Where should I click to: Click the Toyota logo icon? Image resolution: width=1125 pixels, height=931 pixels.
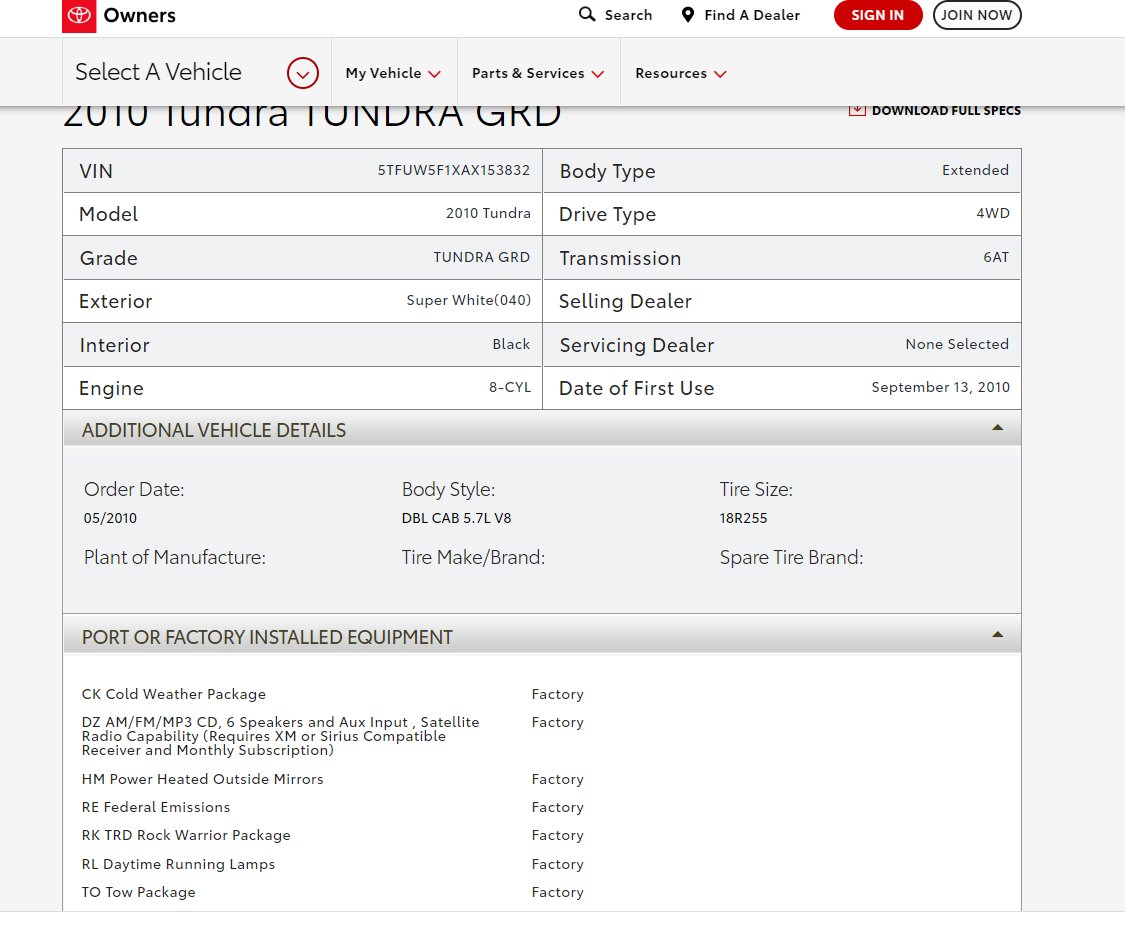[79, 15]
